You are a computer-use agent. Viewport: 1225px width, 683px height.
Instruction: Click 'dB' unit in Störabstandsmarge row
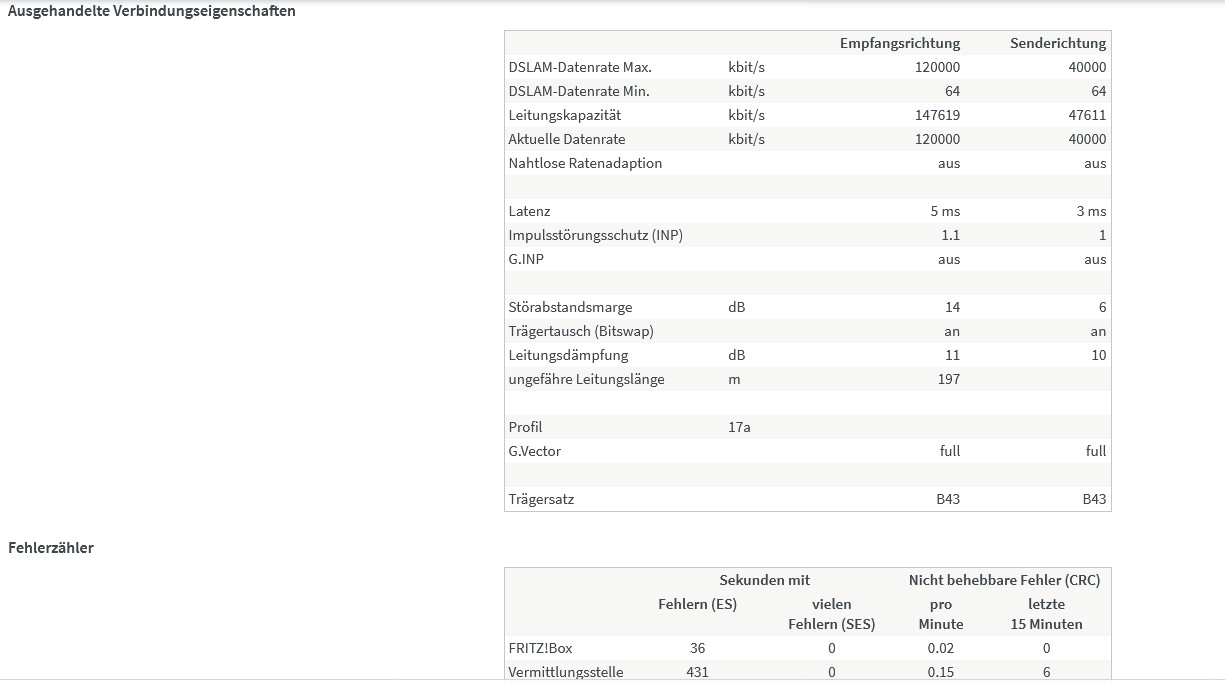pos(736,307)
